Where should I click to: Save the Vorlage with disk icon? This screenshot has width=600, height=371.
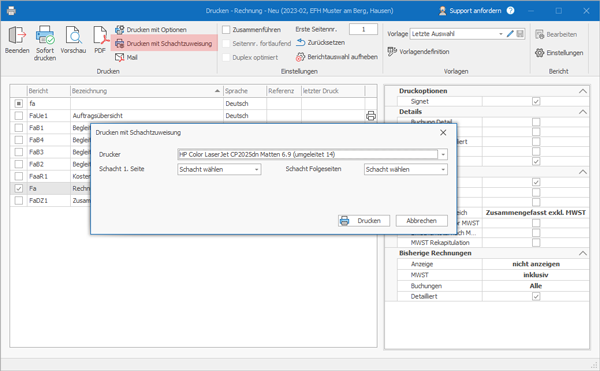coord(520,34)
